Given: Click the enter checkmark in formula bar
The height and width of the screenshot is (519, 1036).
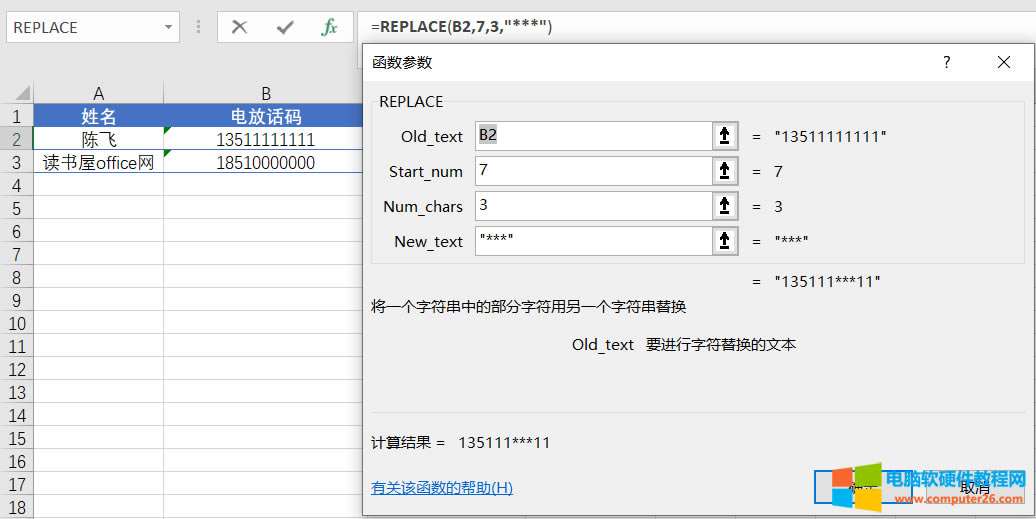Looking at the screenshot, I should 285,27.
